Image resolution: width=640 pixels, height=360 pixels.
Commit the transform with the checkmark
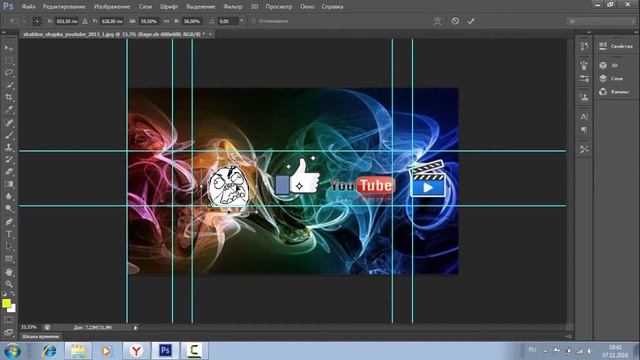click(471, 21)
